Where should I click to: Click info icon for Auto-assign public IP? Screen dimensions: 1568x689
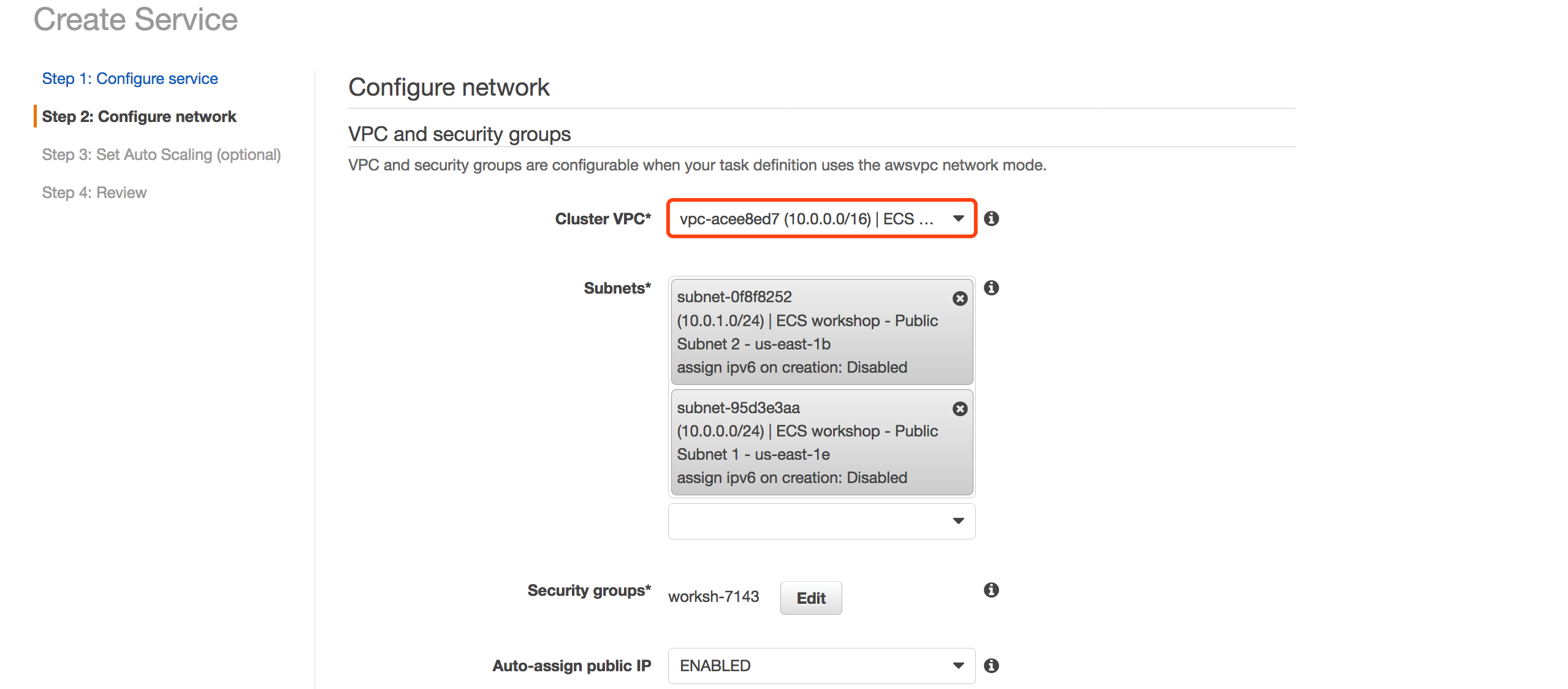(991, 666)
